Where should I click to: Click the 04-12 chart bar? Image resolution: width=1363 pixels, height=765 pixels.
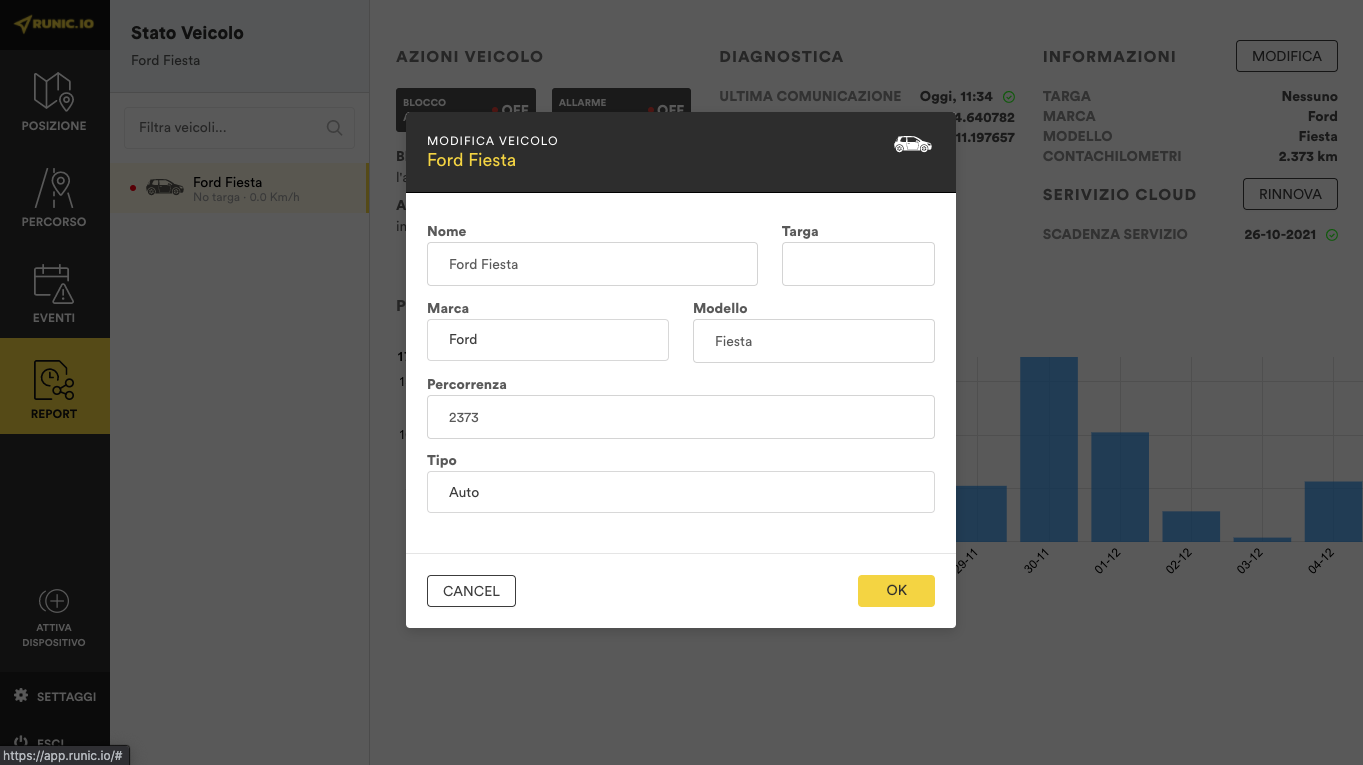[x=1333, y=512]
